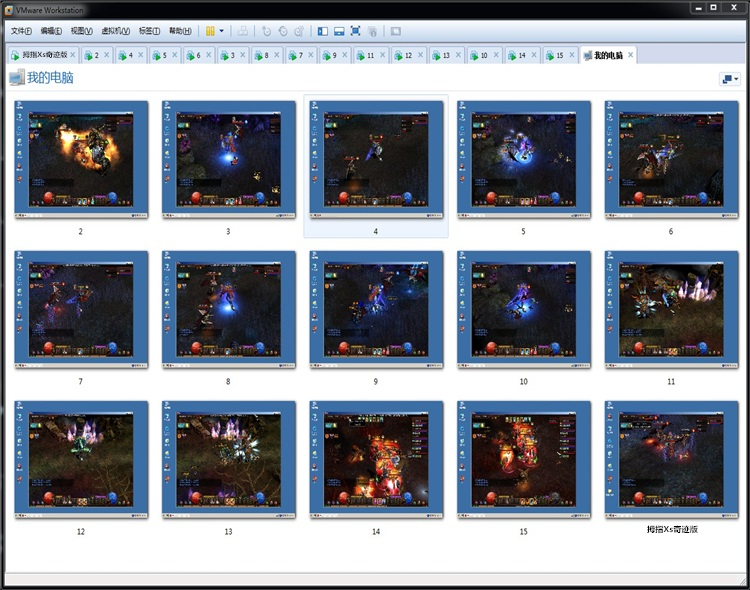Select VM 10 thumbnail

(x=524, y=310)
